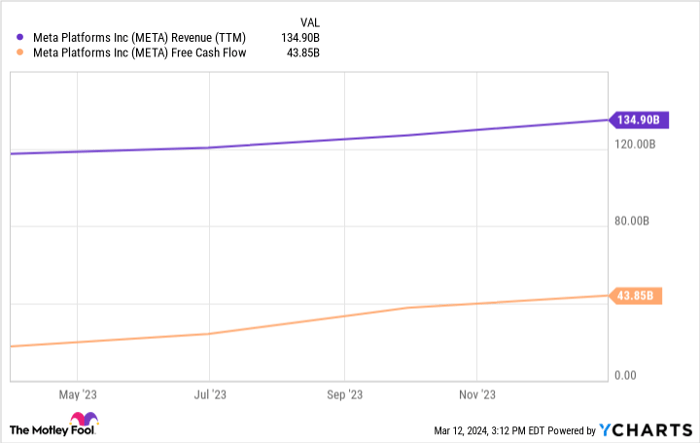Click the Sep '23 x-axis label
Viewport: 700px width, 443px height.
[345, 394]
